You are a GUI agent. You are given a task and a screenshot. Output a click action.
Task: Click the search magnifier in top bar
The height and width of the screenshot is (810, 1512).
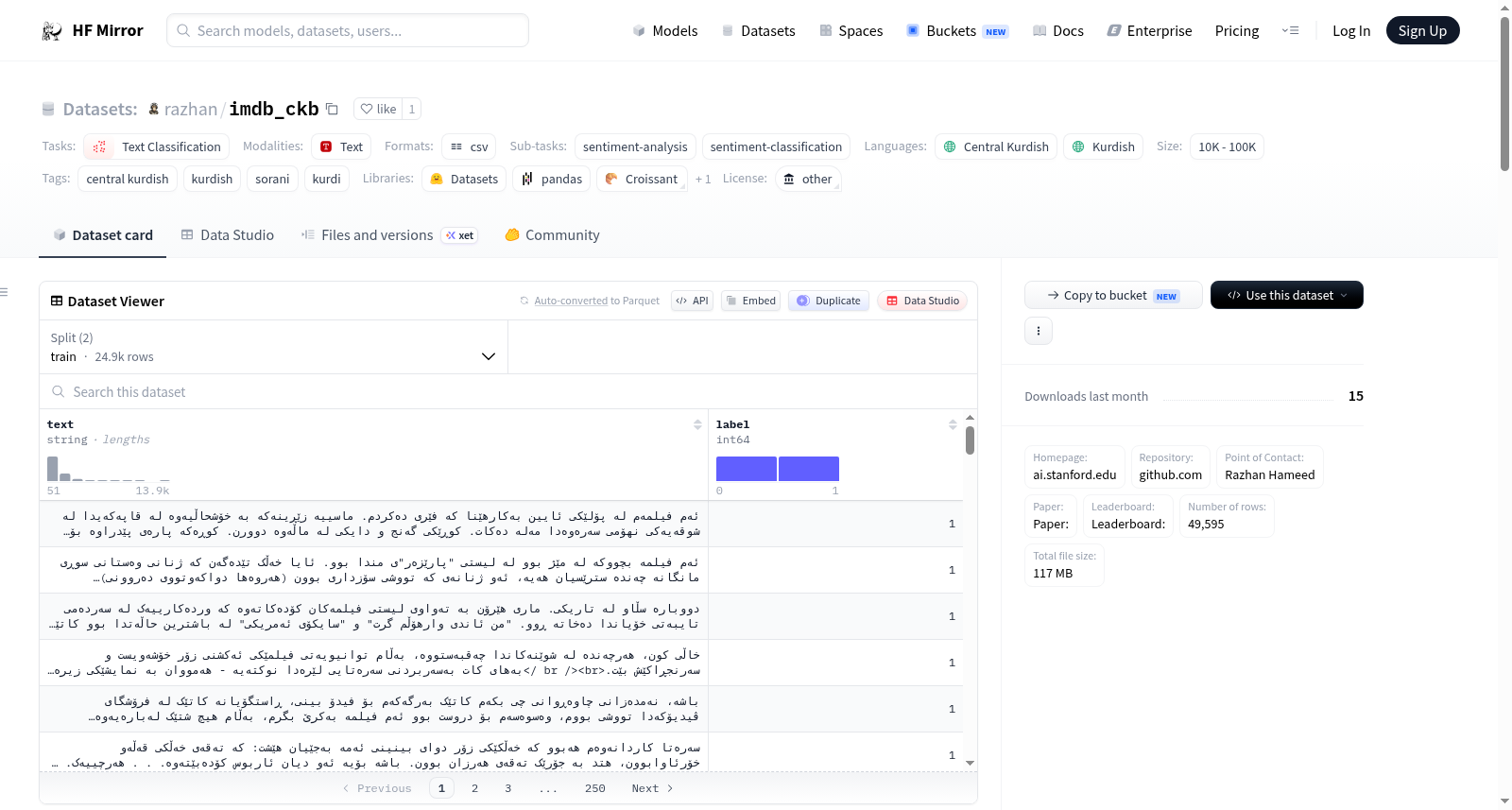point(183,30)
